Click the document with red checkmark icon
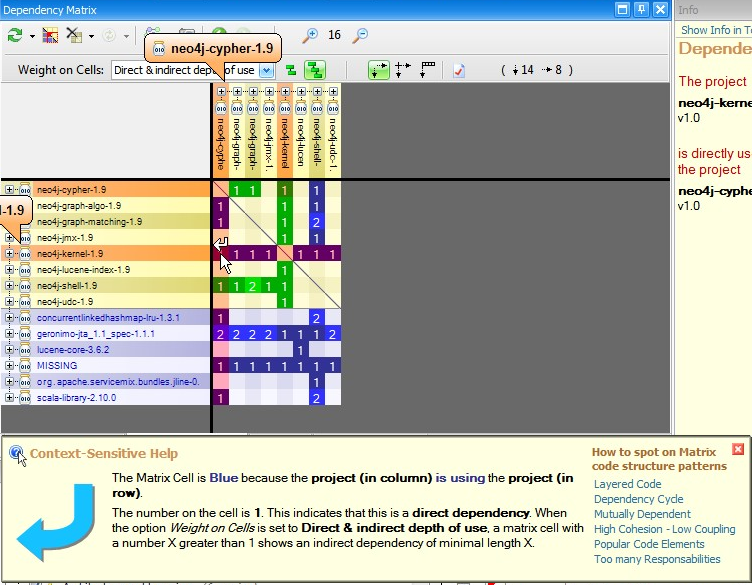Image resolution: width=752 pixels, height=585 pixels. click(458, 70)
